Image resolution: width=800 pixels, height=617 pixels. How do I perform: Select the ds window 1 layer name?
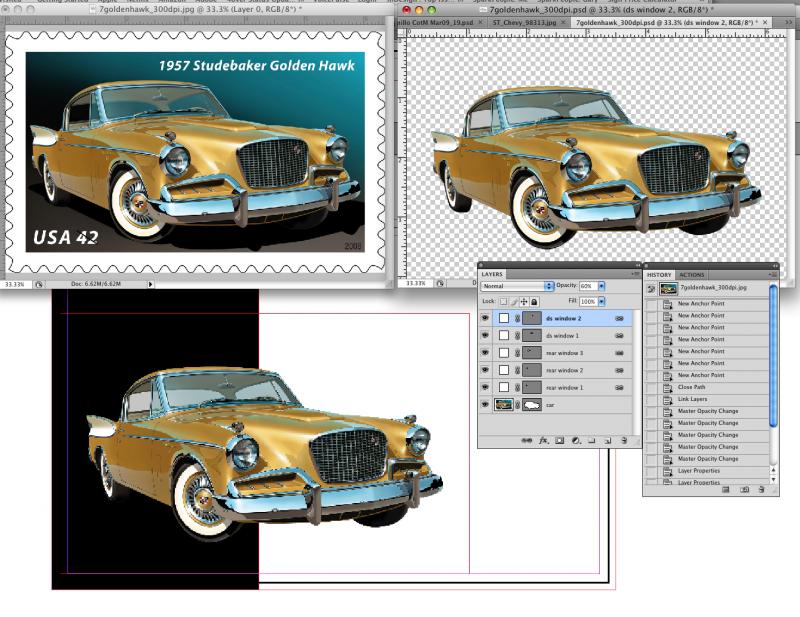coord(562,336)
